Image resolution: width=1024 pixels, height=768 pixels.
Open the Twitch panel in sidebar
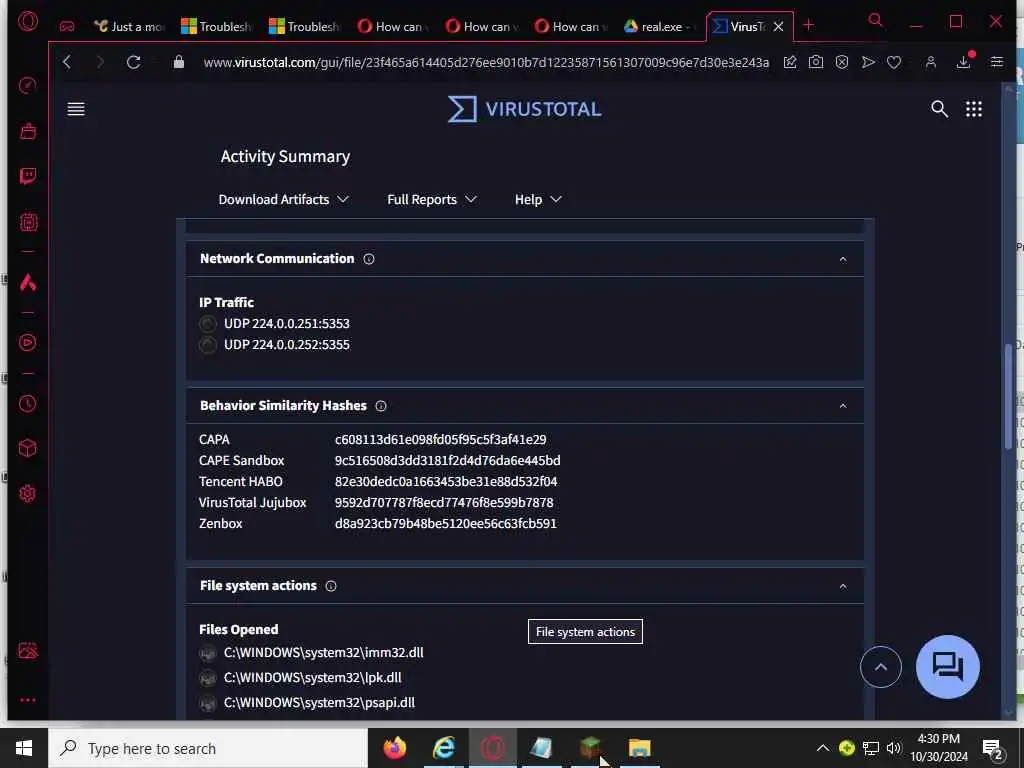(28, 176)
